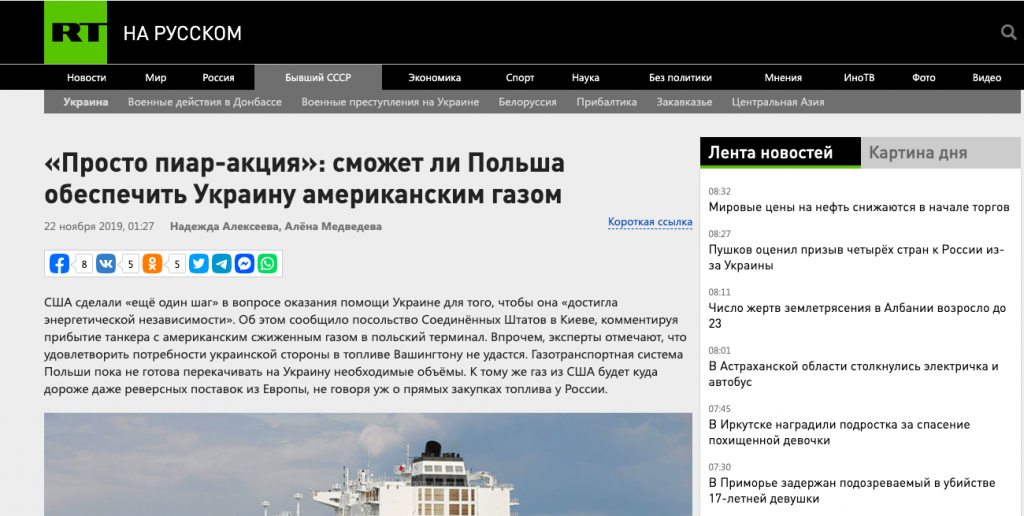Share article via Messenger icon
Viewport: 1024px width, 516px height.
click(x=244, y=264)
